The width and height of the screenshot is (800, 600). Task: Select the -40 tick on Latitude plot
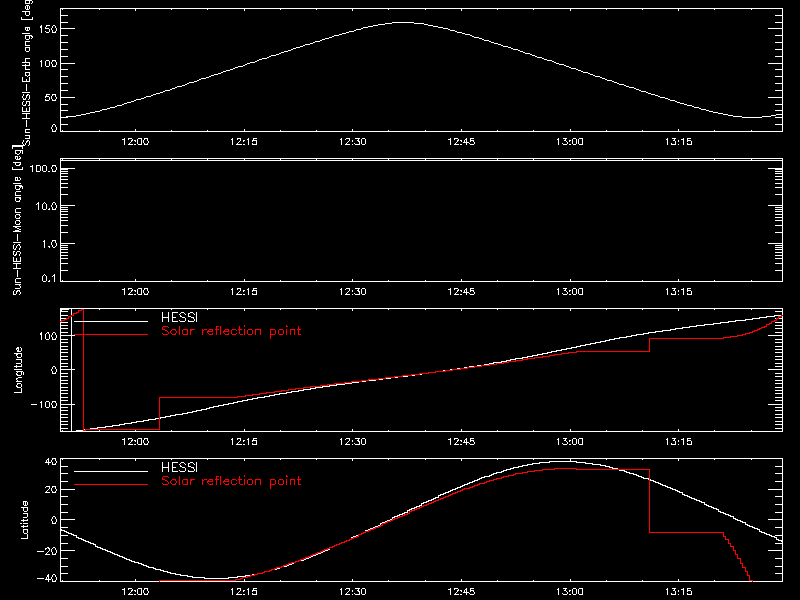click(47, 578)
